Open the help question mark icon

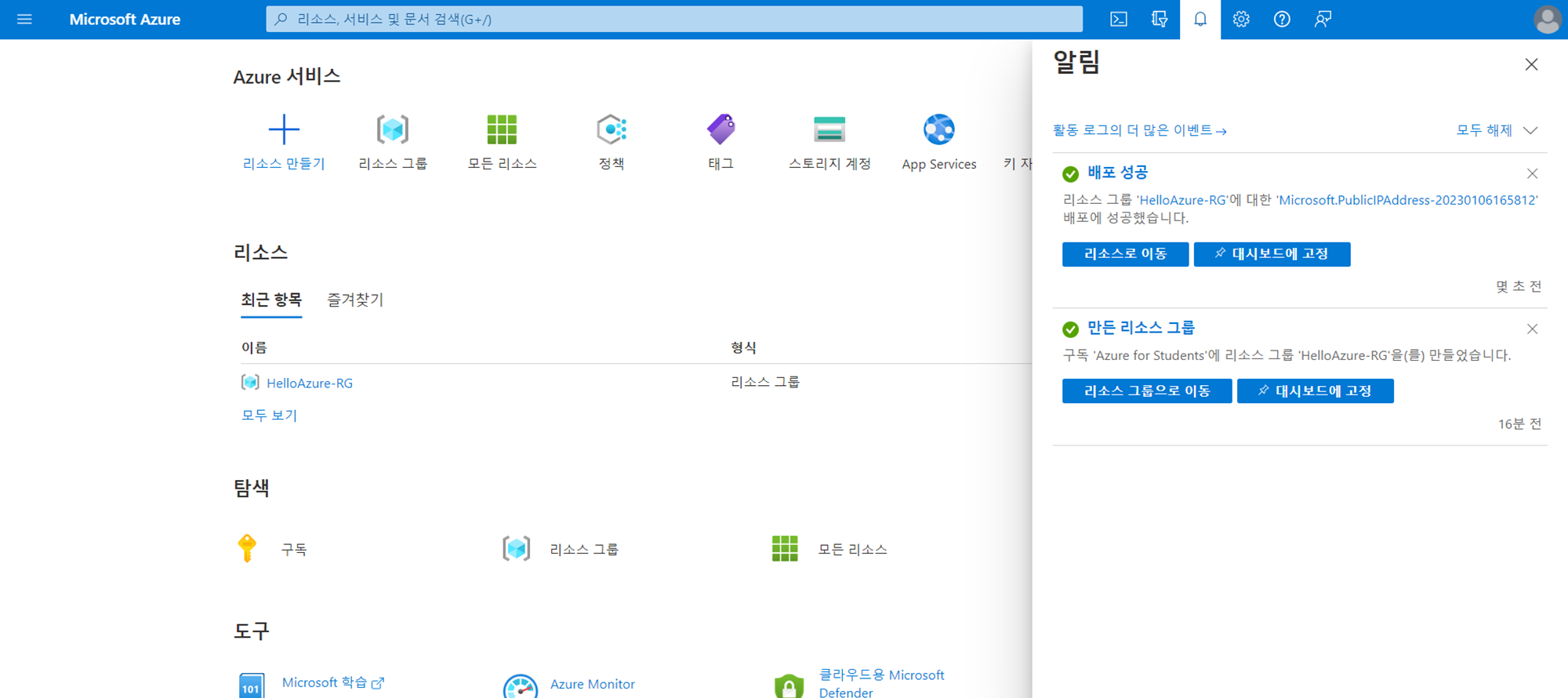[1282, 19]
